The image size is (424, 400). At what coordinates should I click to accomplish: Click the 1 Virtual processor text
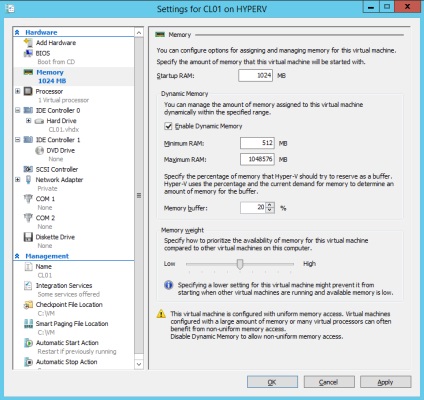click(63, 100)
